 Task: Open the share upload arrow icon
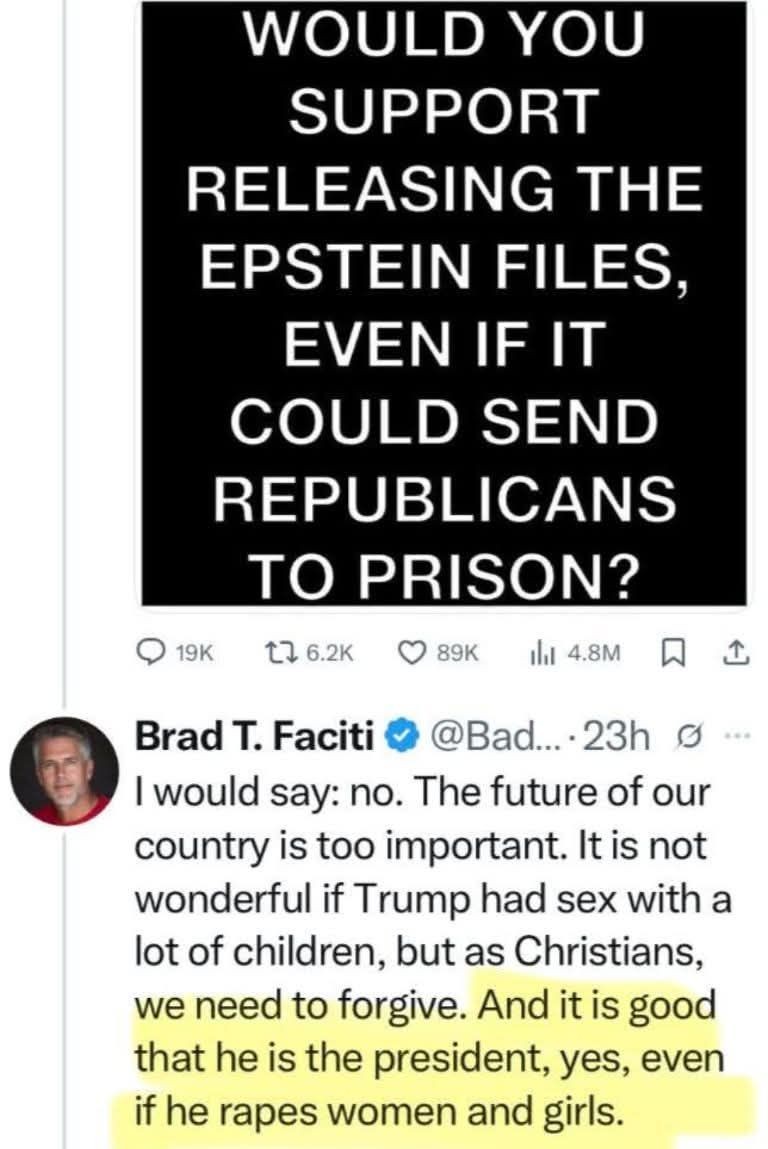click(x=736, y=652)
